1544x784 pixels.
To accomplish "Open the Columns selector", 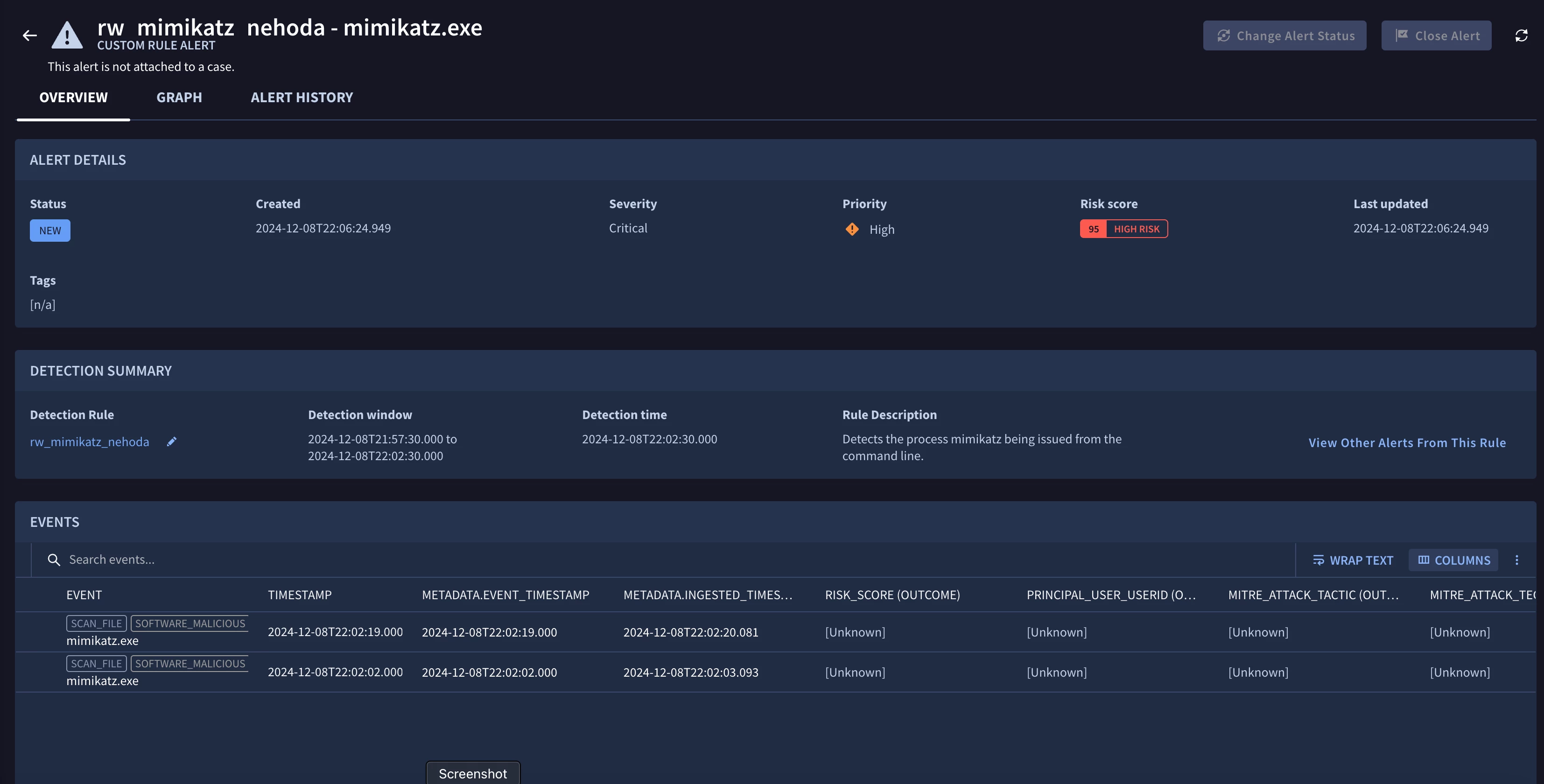I will click(x=1453, y=560).
